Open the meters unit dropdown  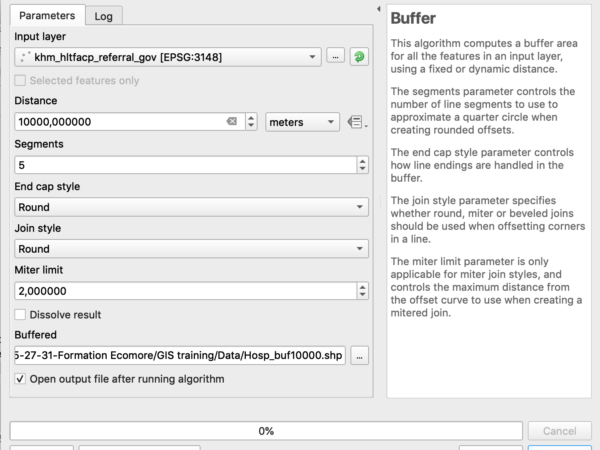click(302, 122)
